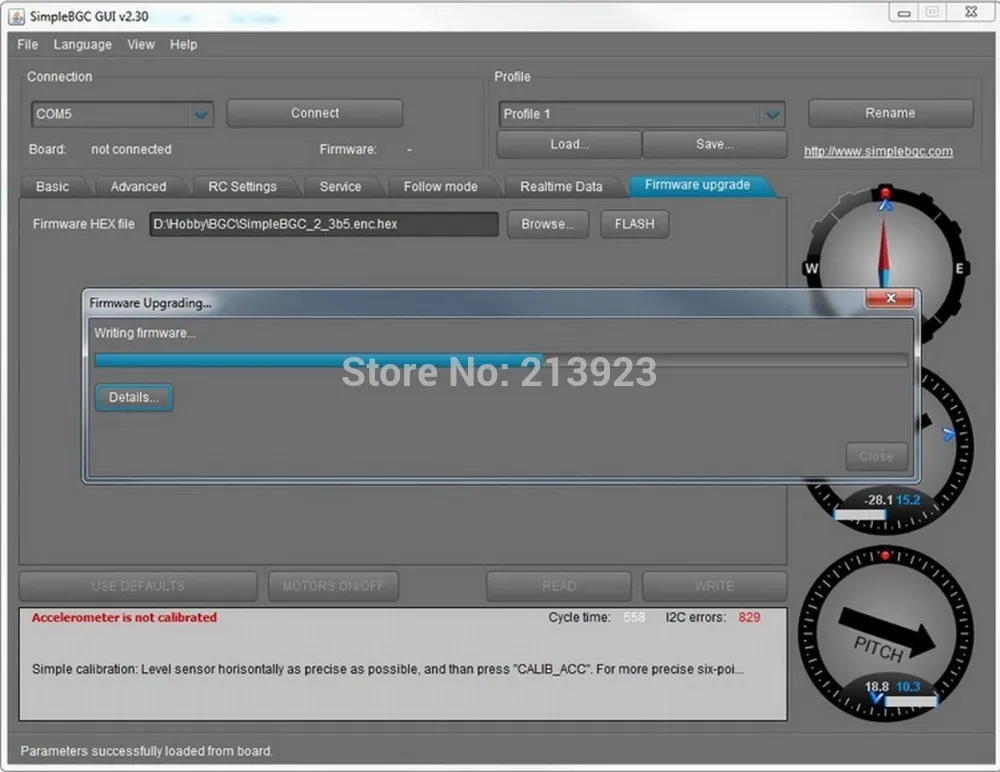Viewport: 1000px width, 772px height.
Task: Click the SimpleBGC Java app icon in title bar
Action: click(17, 17)
